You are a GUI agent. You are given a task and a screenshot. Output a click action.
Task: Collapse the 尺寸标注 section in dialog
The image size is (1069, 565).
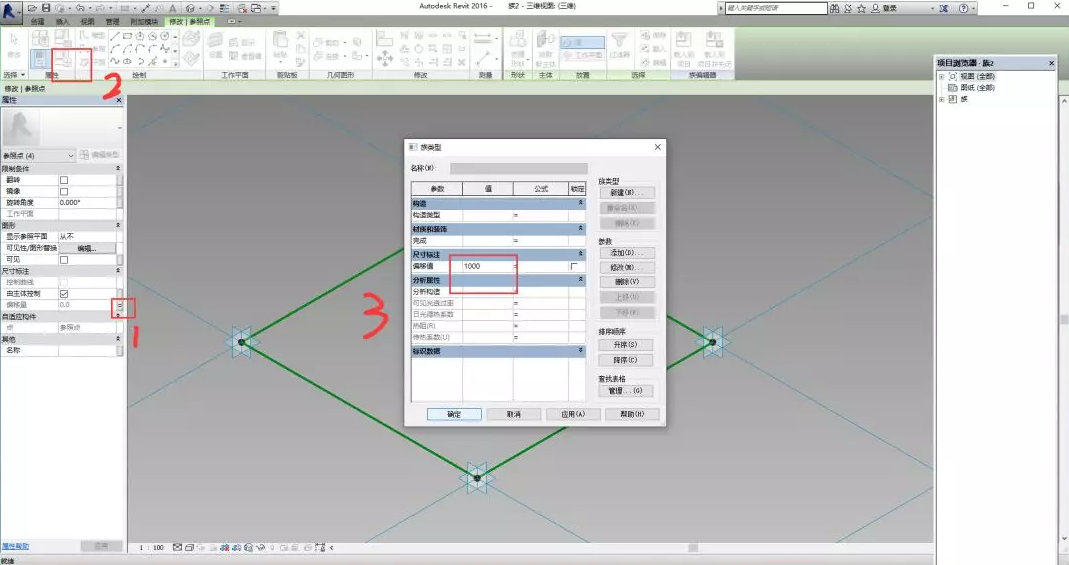580,254
